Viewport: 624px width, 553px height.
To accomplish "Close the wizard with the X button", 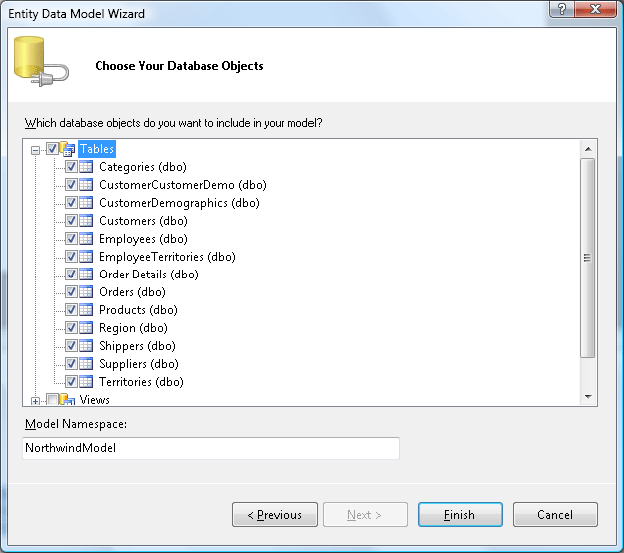I will point(595,9).
